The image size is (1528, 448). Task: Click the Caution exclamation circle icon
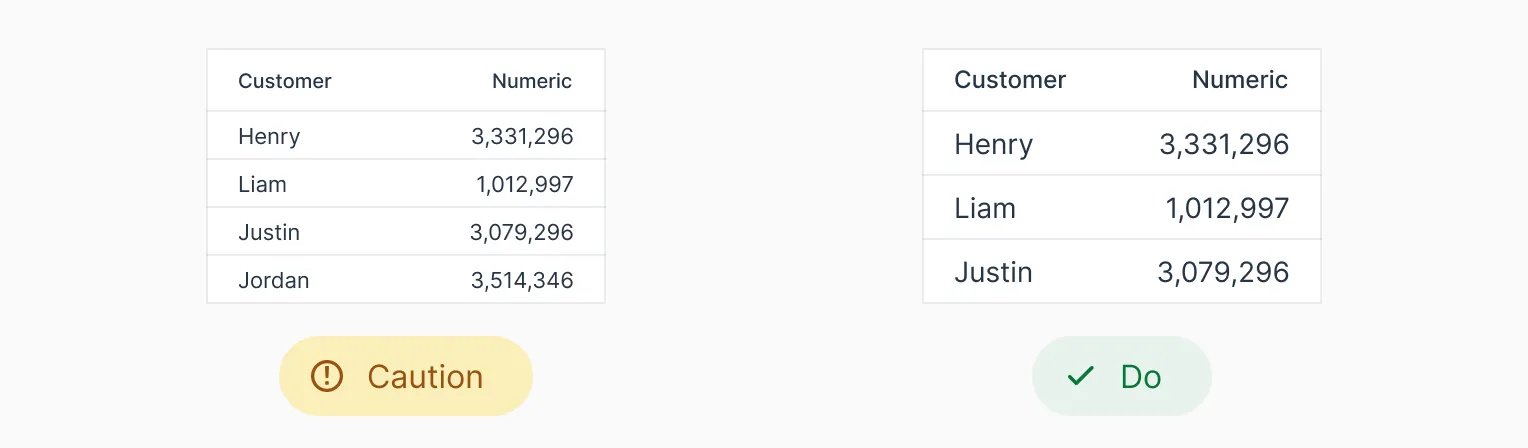[x=327, y=376]
